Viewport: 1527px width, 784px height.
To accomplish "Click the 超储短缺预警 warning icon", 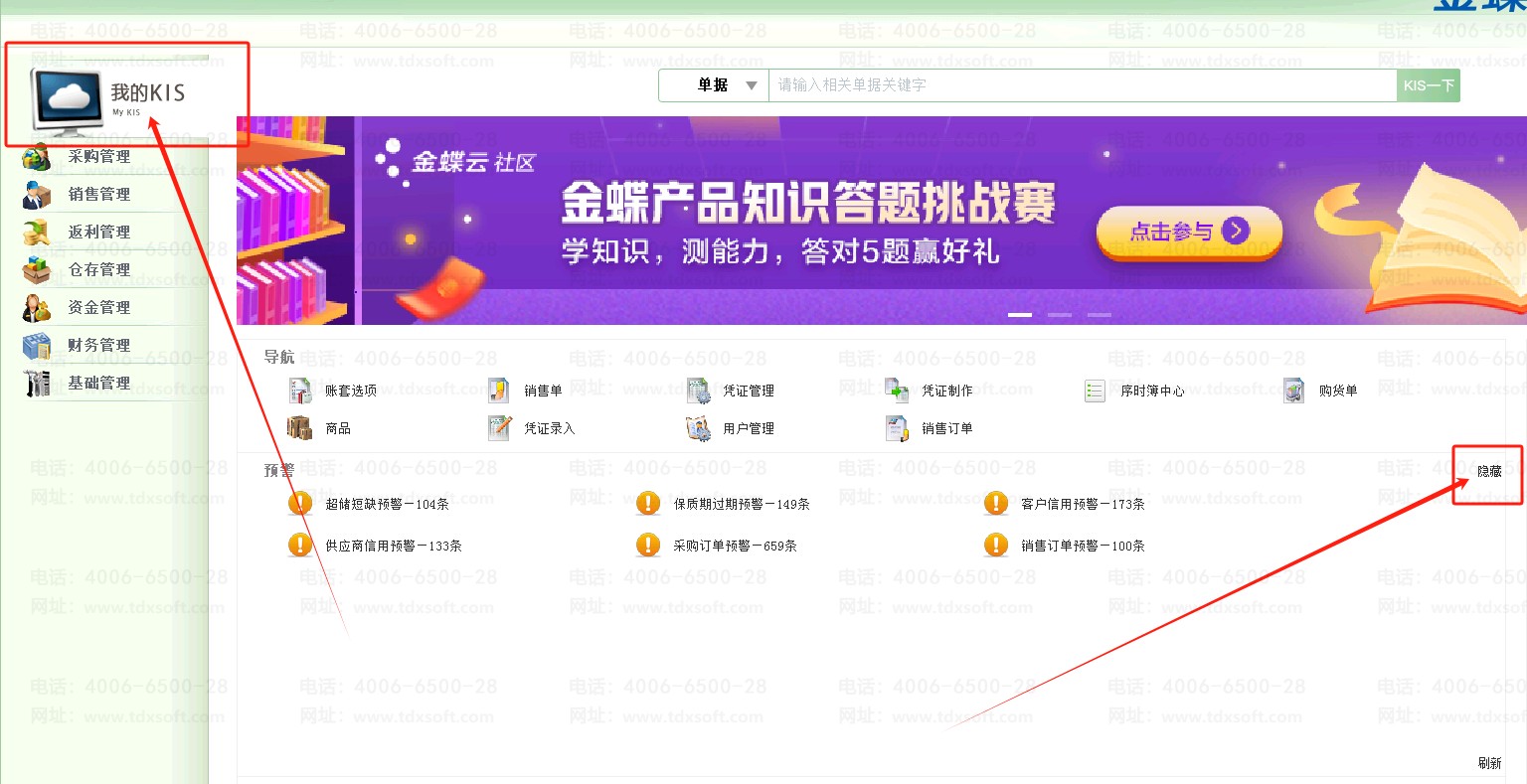I will pos(300,504).
